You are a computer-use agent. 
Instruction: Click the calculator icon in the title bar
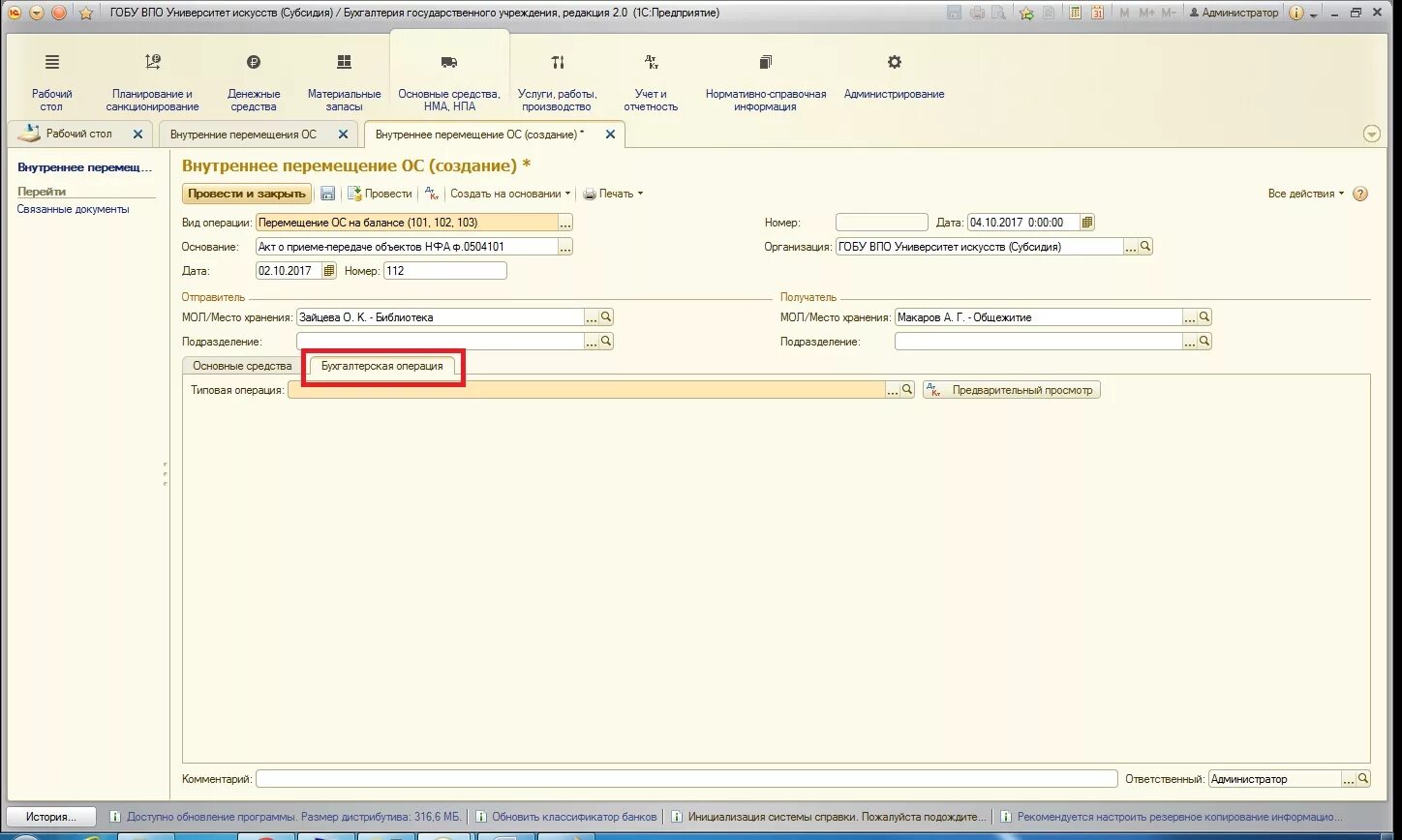point(1075,13)
